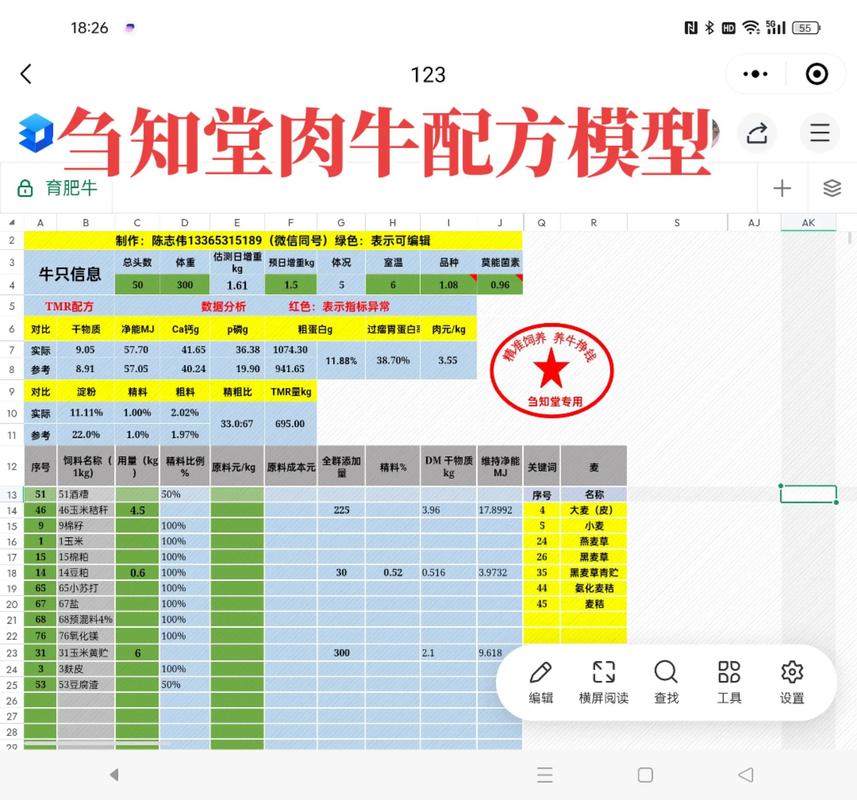The image size is (857, 800).
Task: Select column header A
Action: (x=40, y=222)
